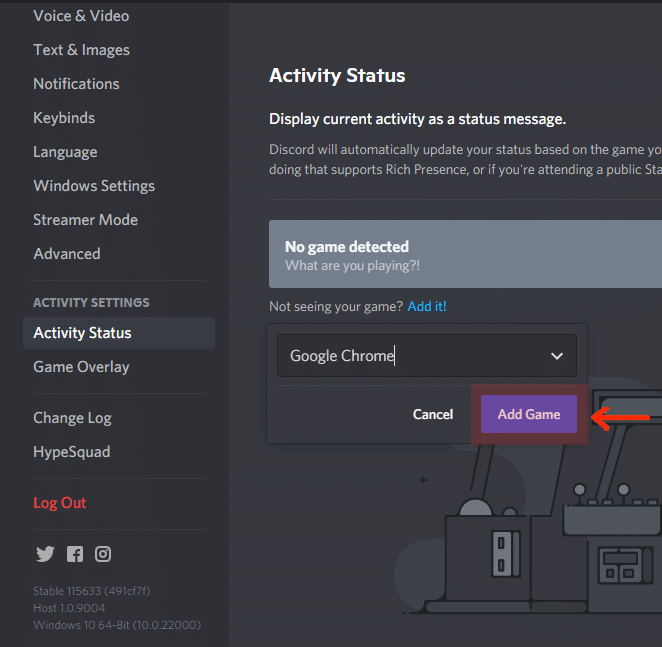Click the 'What are you playing?!' text
The image size is (662, 647).
point(353,266)
